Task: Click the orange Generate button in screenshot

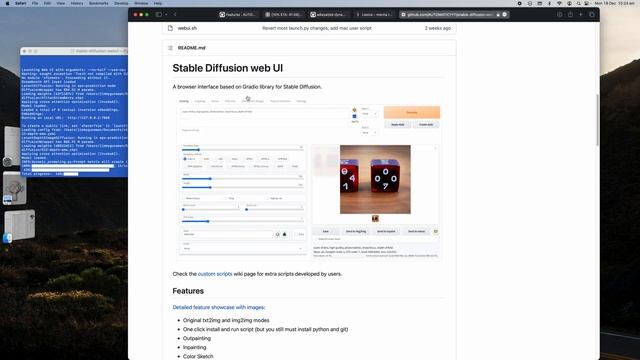Action: (x=412, y=112)
